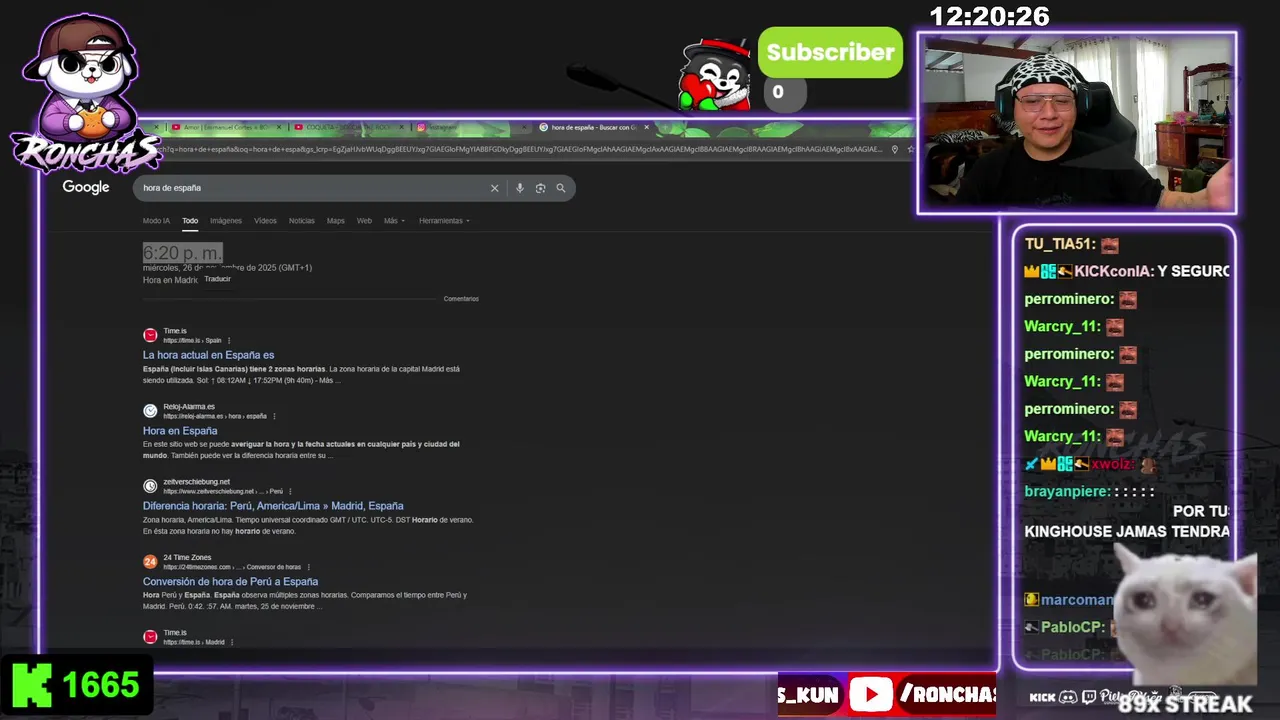Close the 'hora de españa' browser tab
This screenshot has width=1280, height=720.
click(x=647, y=127)
